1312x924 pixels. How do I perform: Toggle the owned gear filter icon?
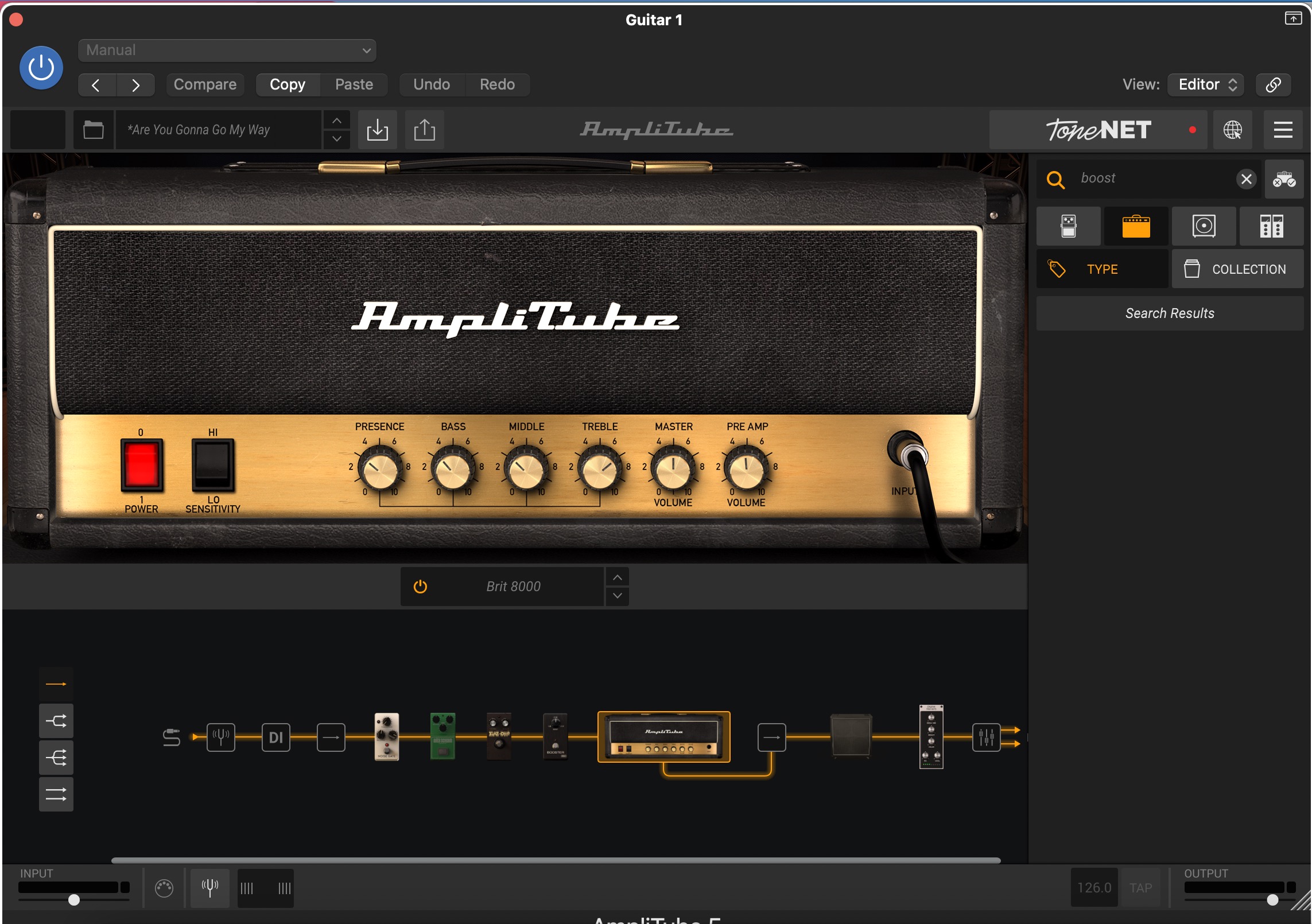[1284, 180]
